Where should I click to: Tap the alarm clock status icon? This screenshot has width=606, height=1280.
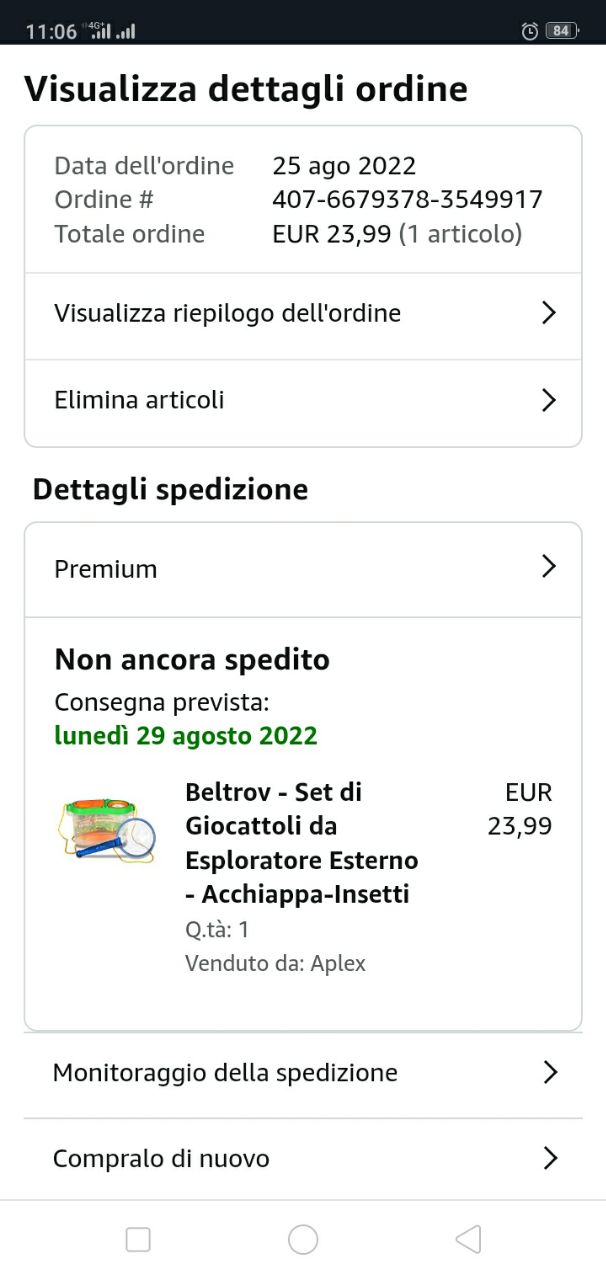pos(530,31)
